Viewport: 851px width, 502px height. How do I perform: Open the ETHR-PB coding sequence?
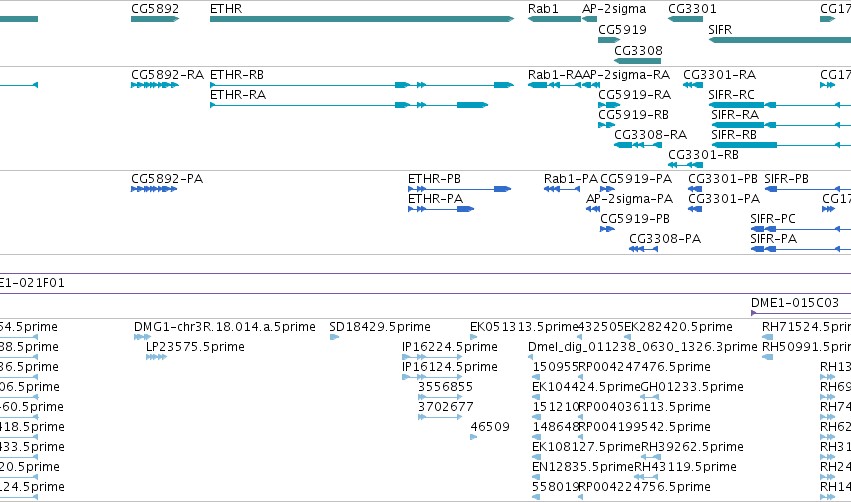[x=460, y=189]
